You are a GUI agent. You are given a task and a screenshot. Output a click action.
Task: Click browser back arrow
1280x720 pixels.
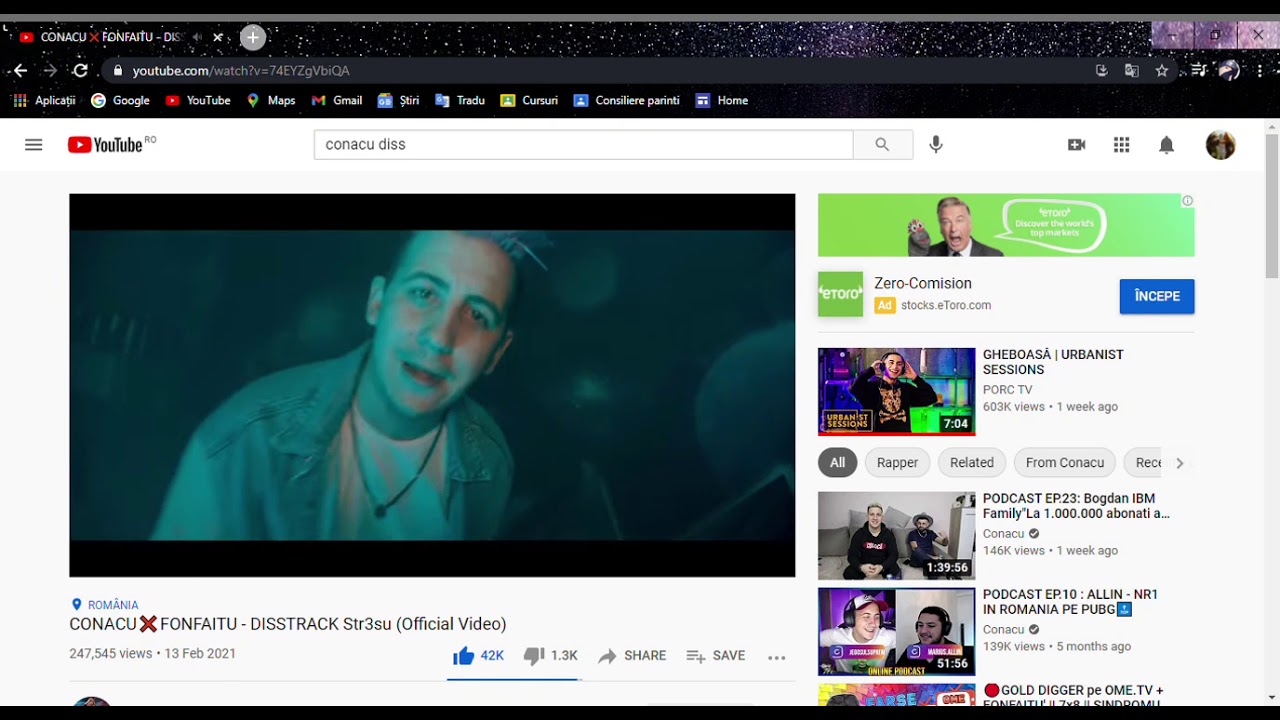coord(20,71)
